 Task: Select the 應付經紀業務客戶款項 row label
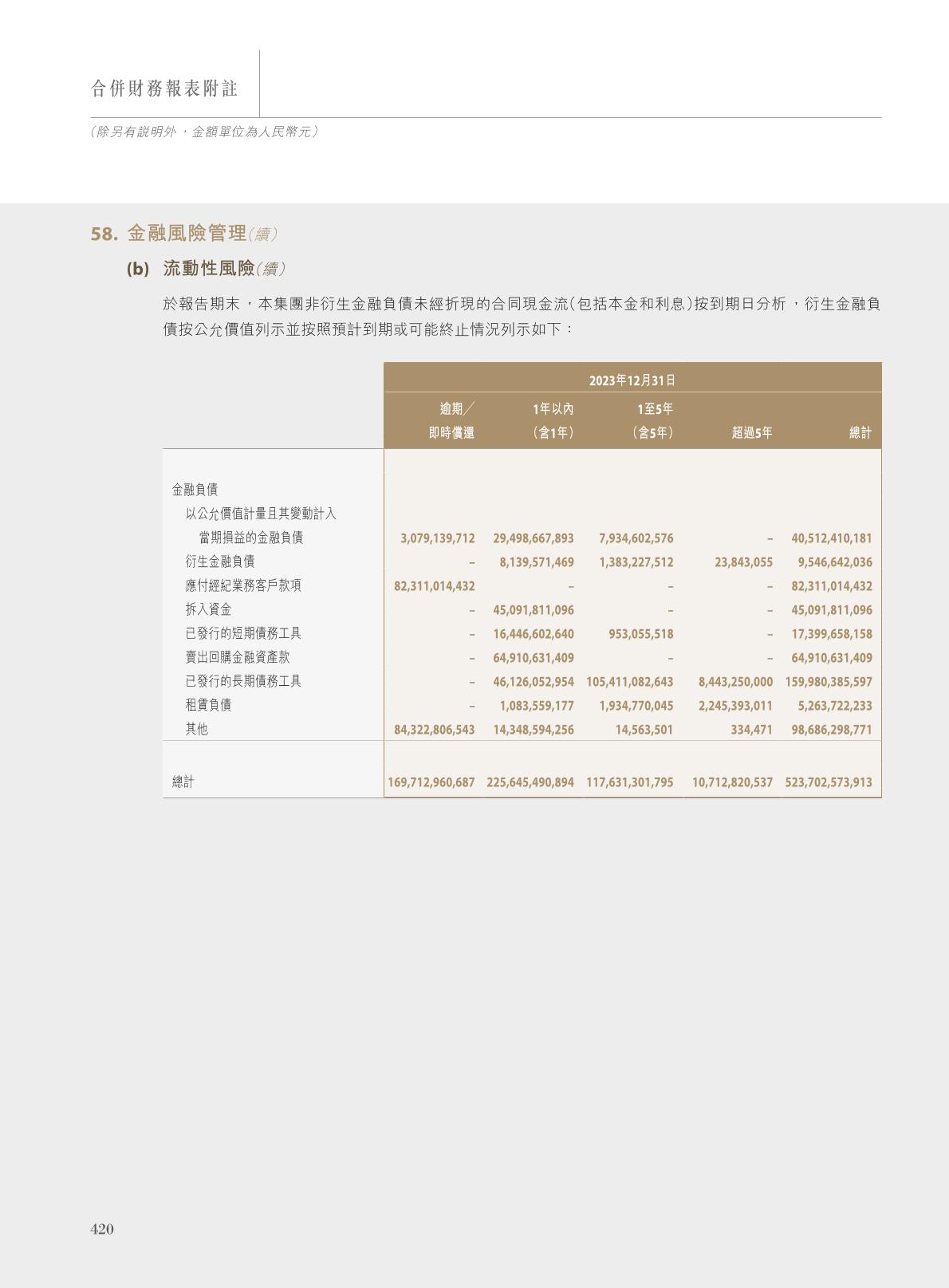coord(243,585)
